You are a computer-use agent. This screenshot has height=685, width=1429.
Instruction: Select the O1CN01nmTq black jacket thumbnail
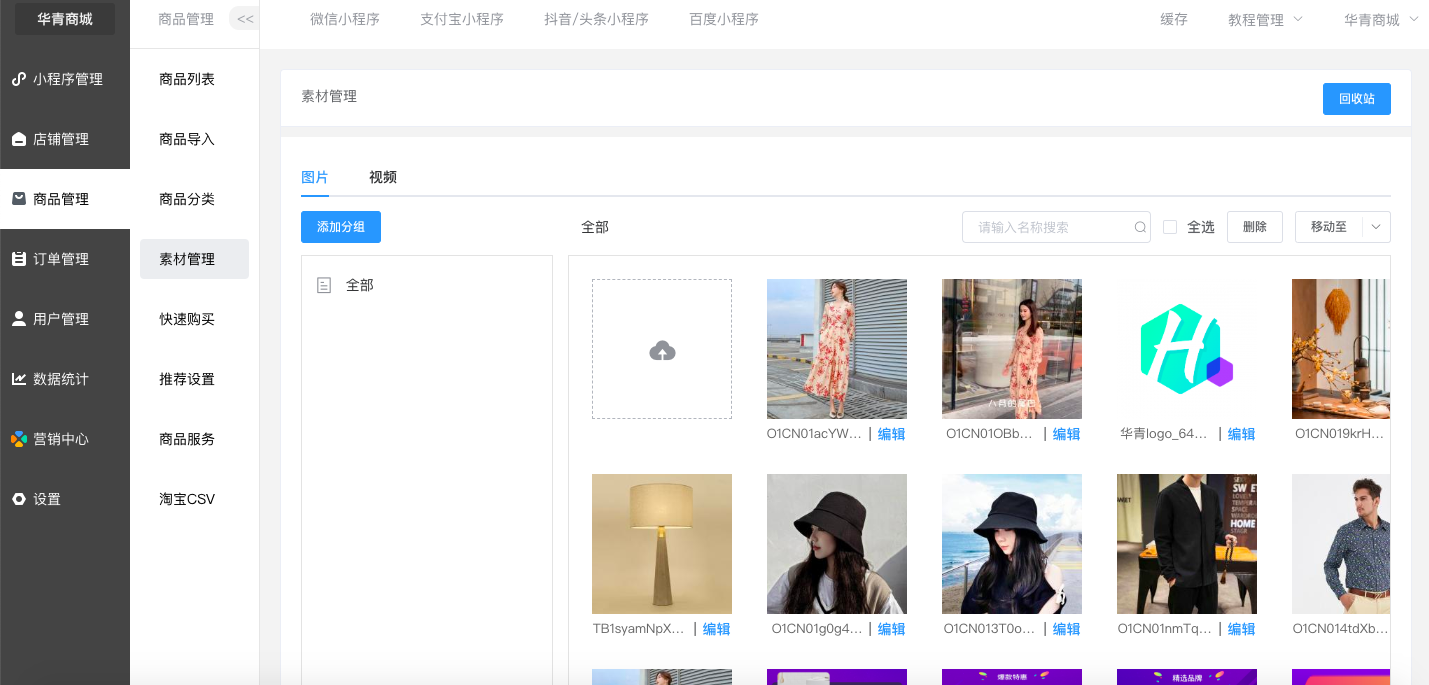[x=1187, y=544]
